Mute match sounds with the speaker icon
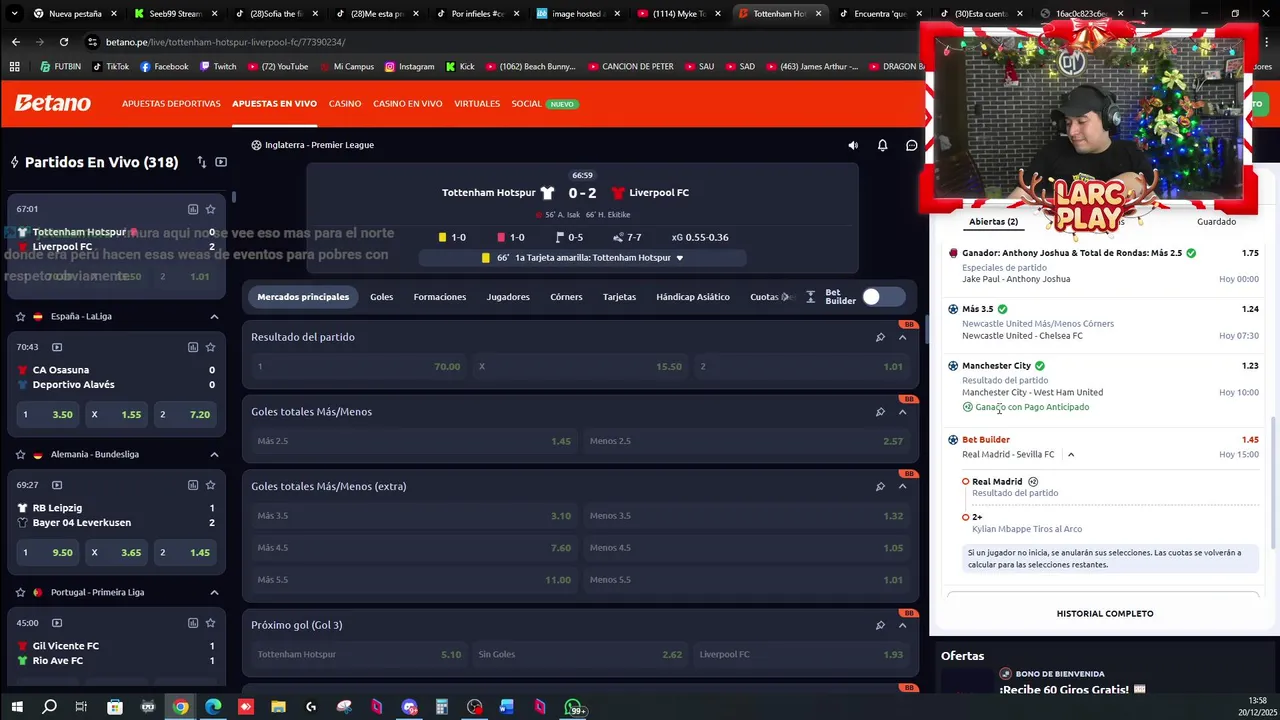 pyautogui.click(x=853, y=145)
